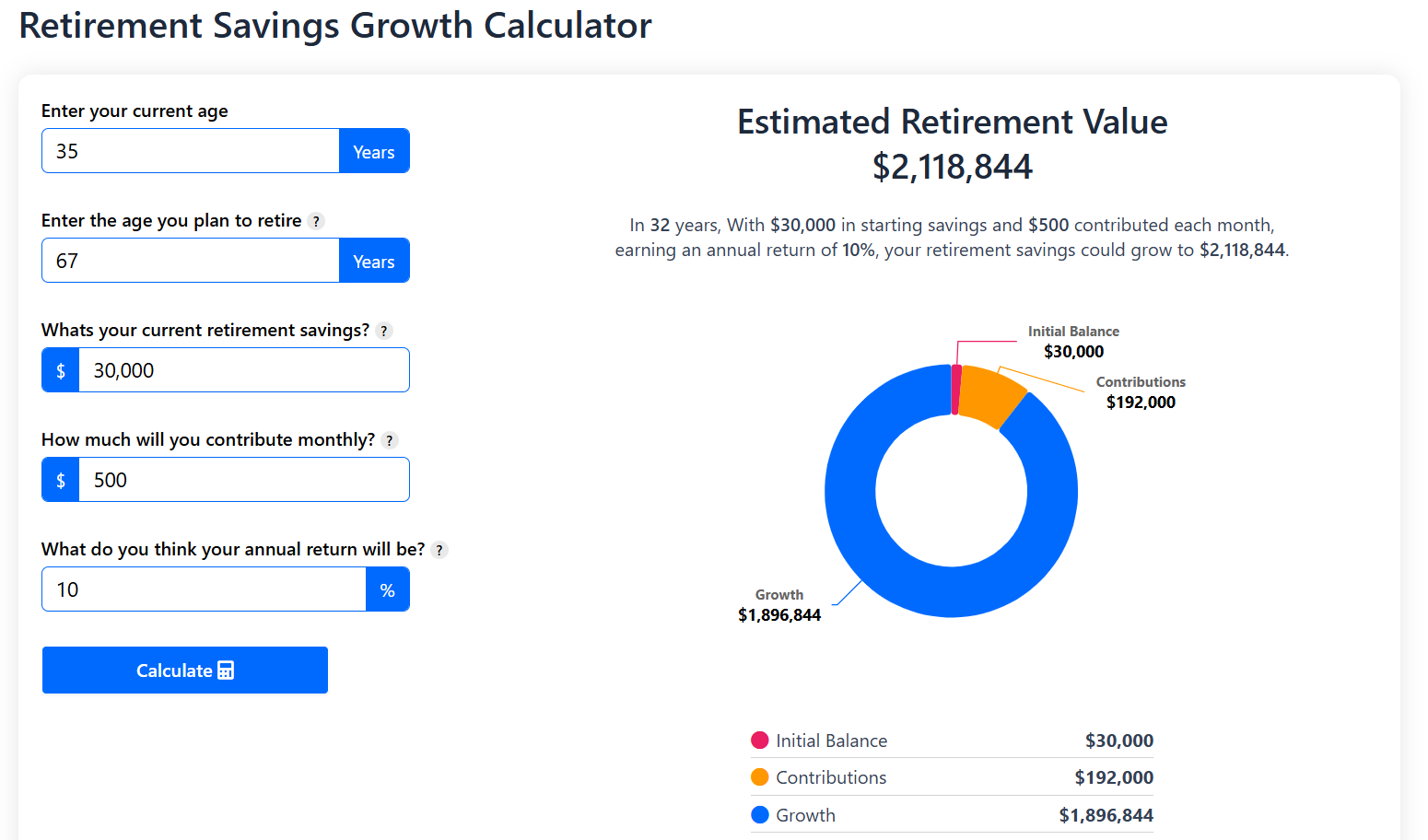Click the pink Initial Balance legend dot

coord(759,740)
